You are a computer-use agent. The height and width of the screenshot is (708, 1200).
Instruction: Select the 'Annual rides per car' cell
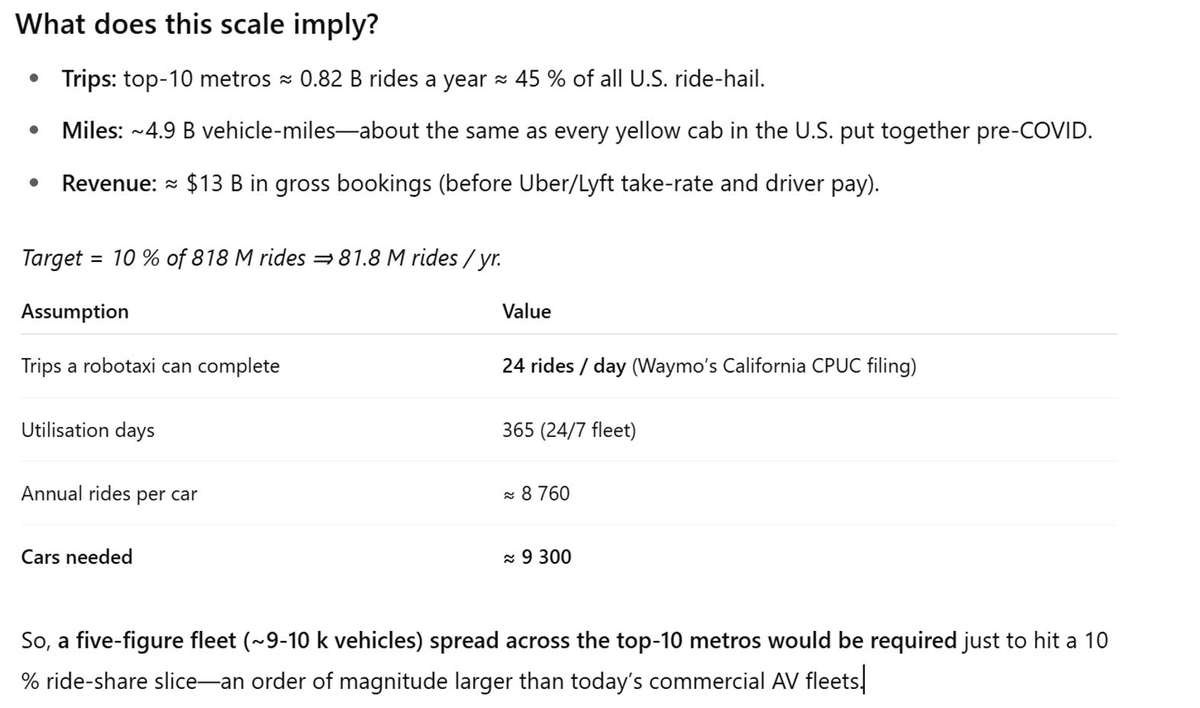[x=109, y=494]
